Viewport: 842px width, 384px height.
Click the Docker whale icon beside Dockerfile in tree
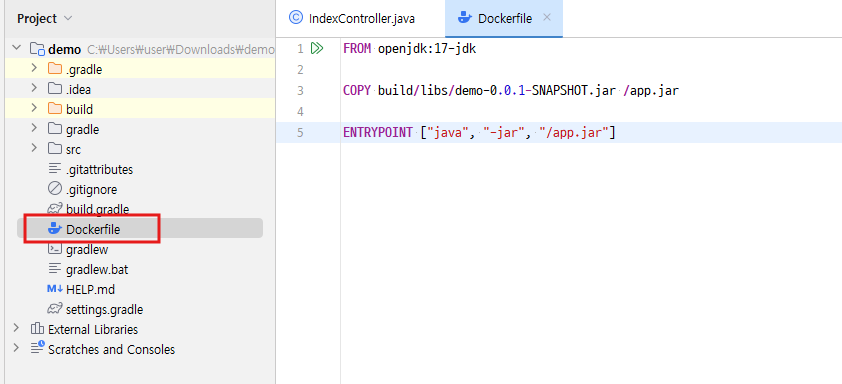pyautogui.click(x=55, y=229)
